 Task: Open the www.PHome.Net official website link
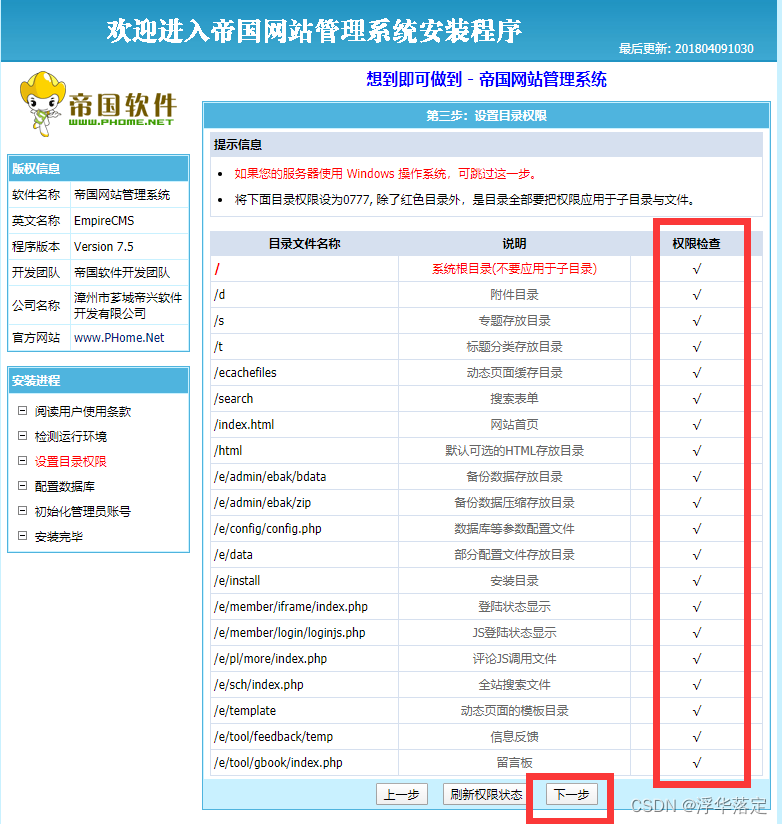pos(119,337)
